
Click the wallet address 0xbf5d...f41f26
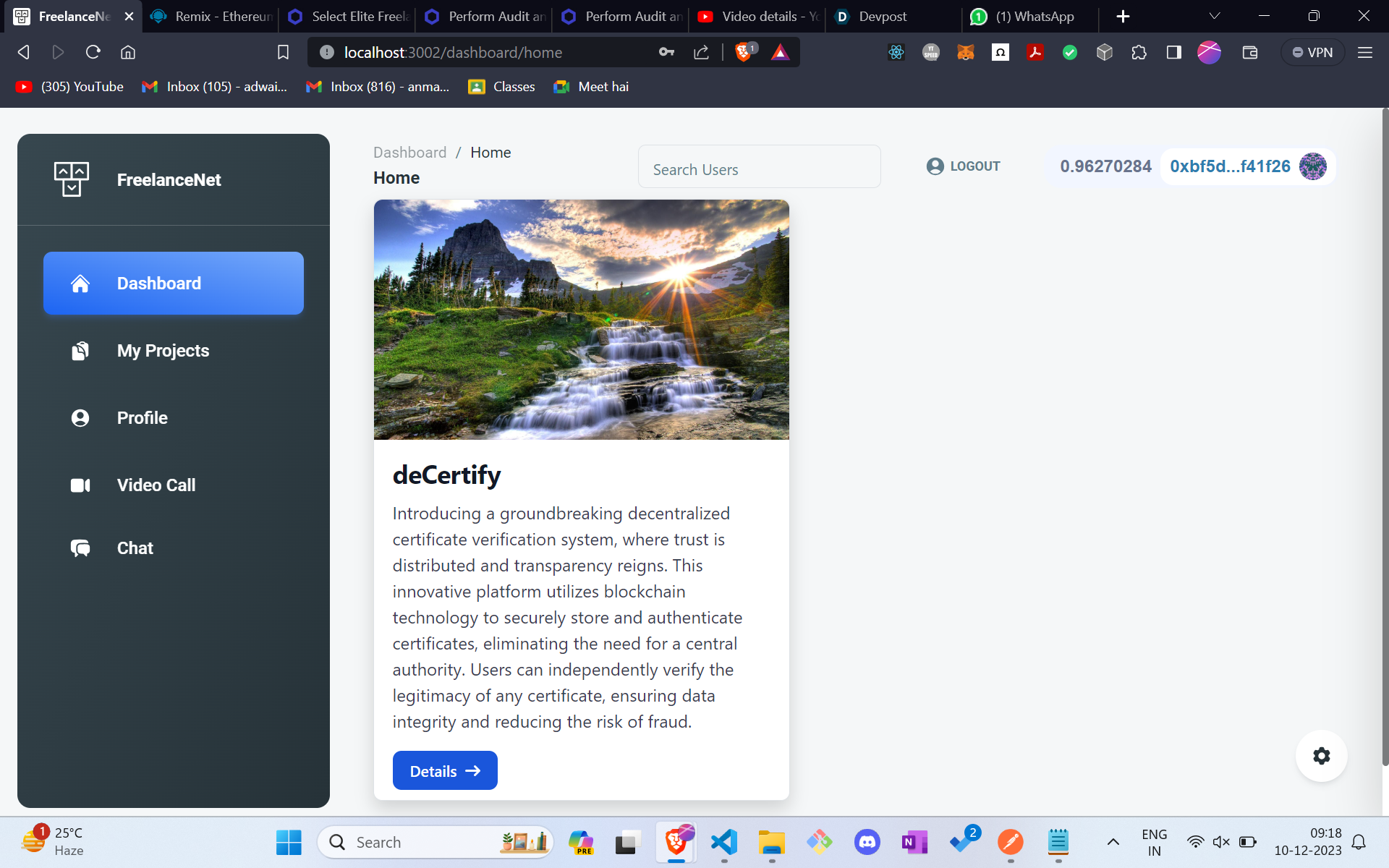1230,166
